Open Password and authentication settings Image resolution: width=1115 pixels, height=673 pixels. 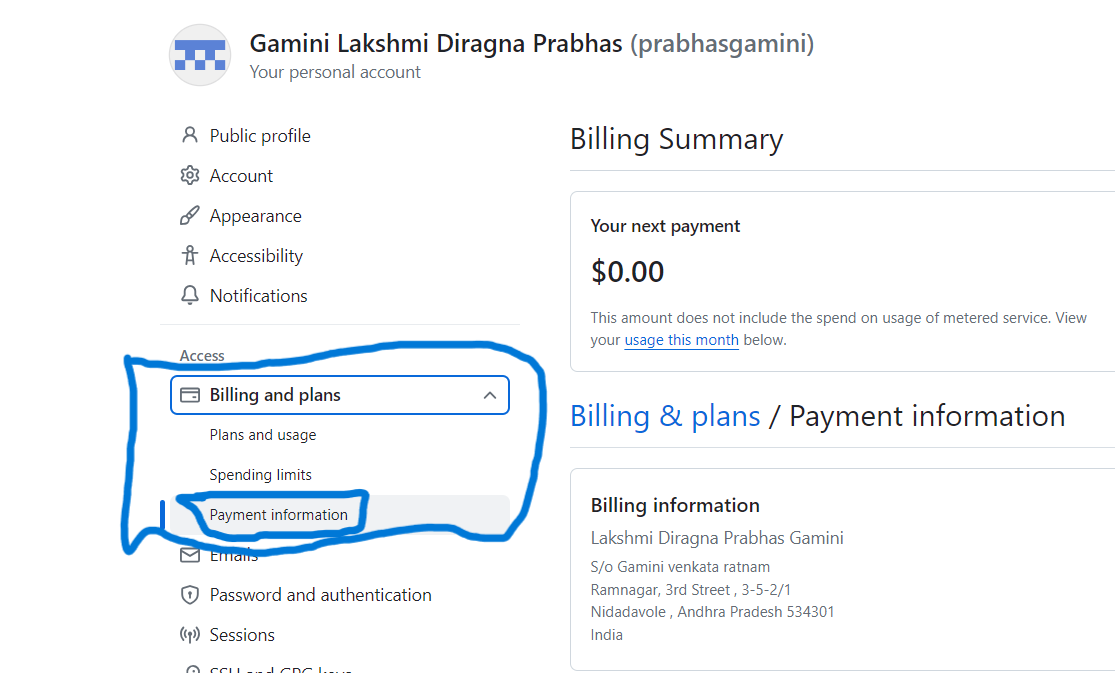click(x=320, y=595)
